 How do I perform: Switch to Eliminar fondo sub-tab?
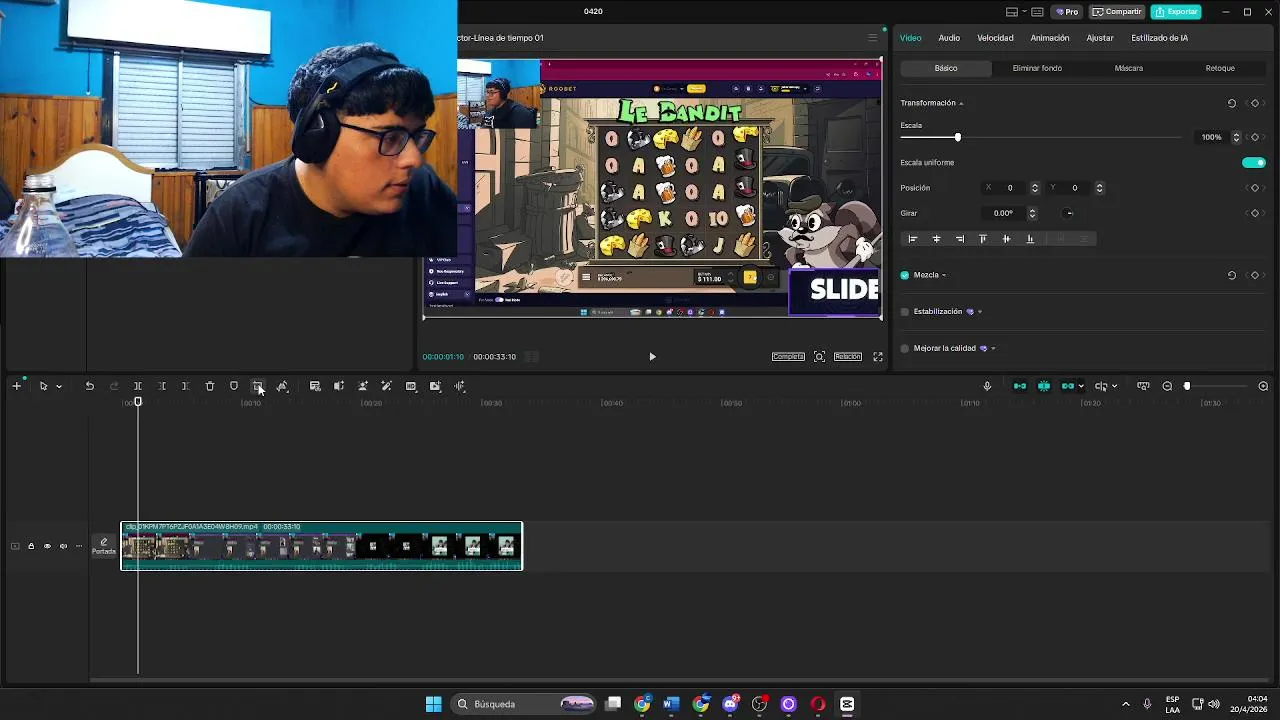pyautogui.click(x=1037, y=68)
